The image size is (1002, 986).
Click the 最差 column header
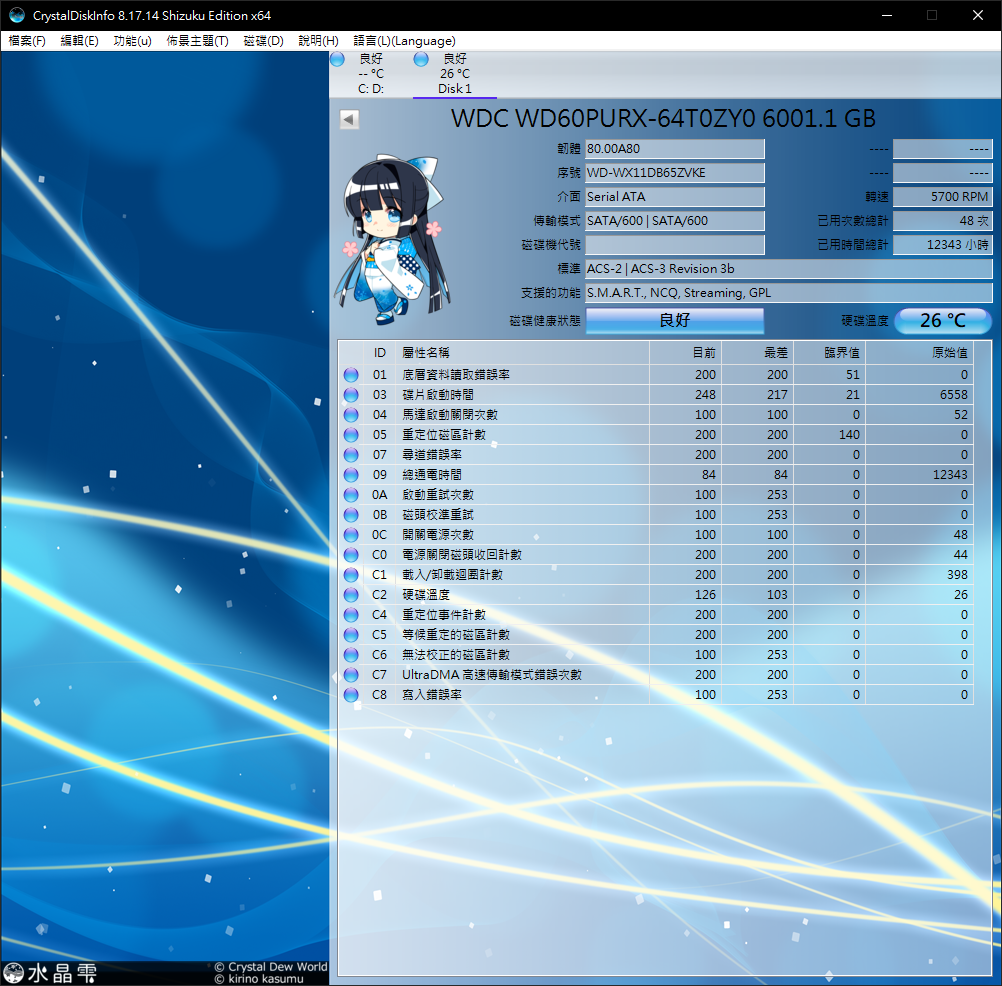[758, 353]
